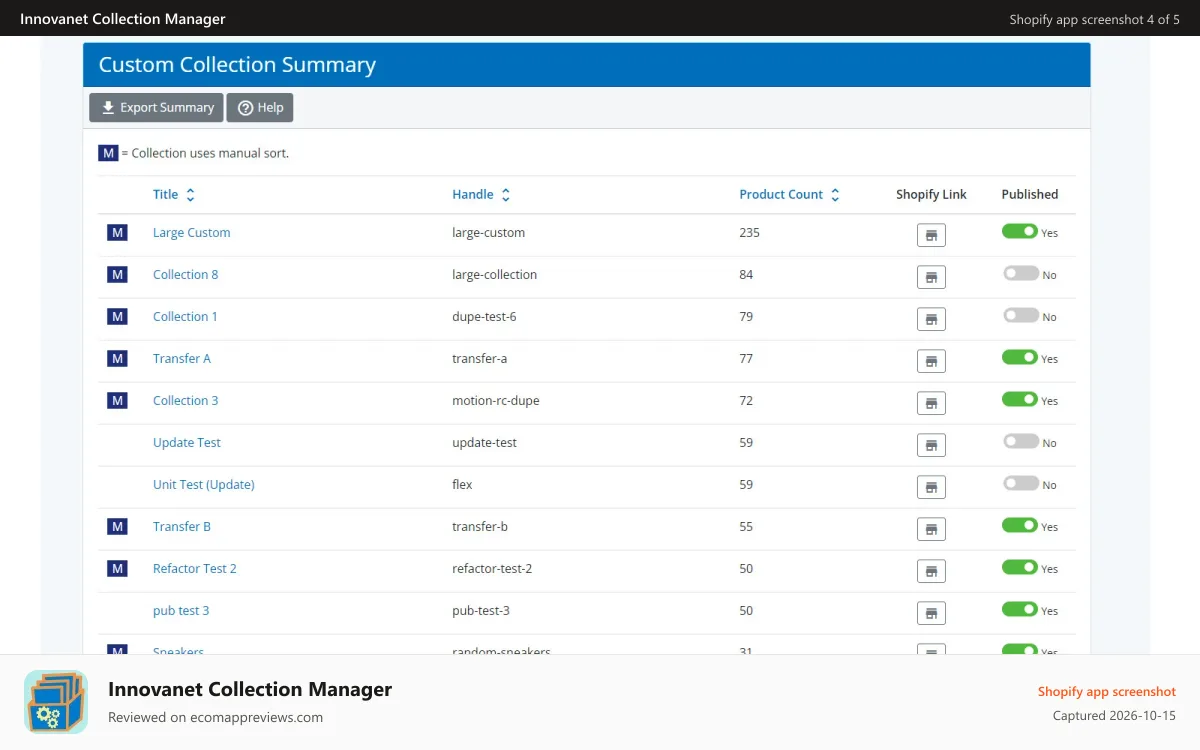The height and width of the screenshot is (750, 1200).
Task: Open Shopify link for Collection 1
Action: click(931, 319)
